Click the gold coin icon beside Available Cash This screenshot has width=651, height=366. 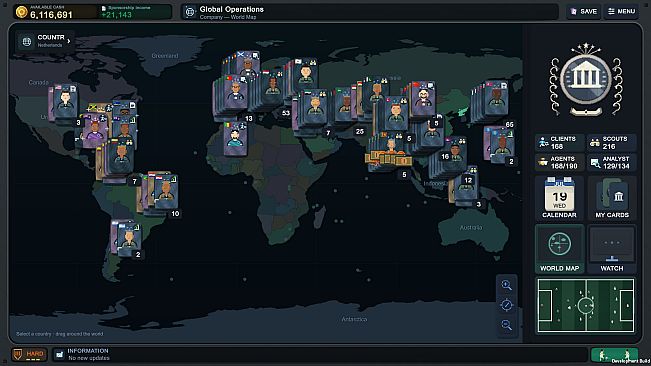coord(21,12)
